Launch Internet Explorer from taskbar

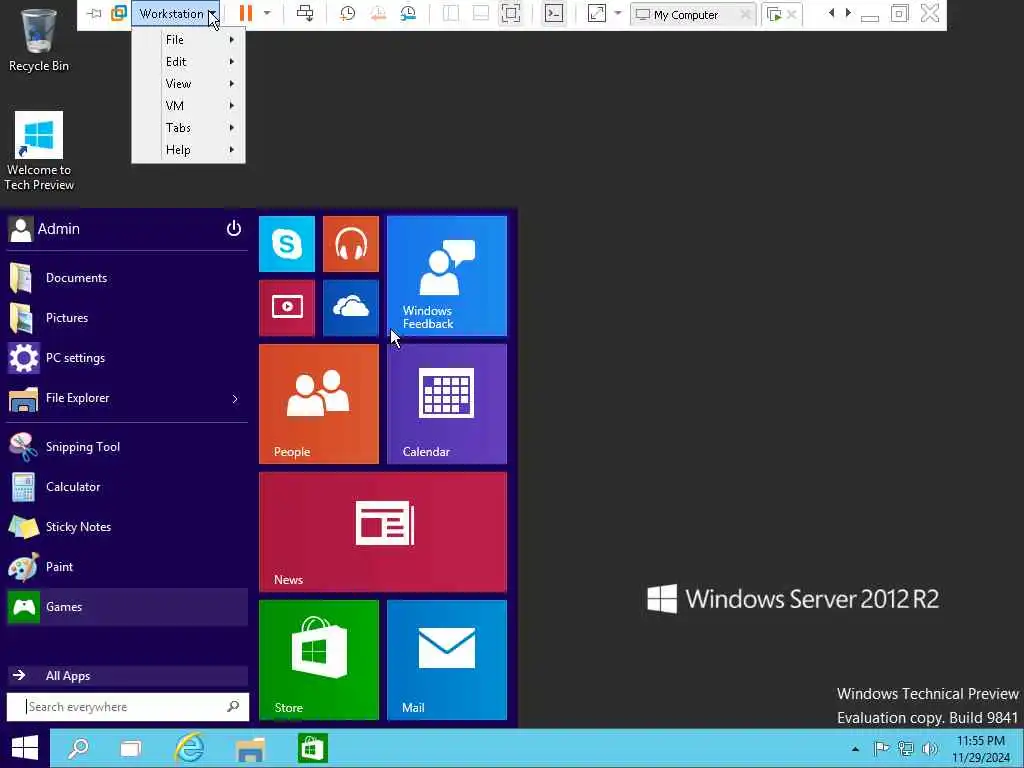[189, 748]
